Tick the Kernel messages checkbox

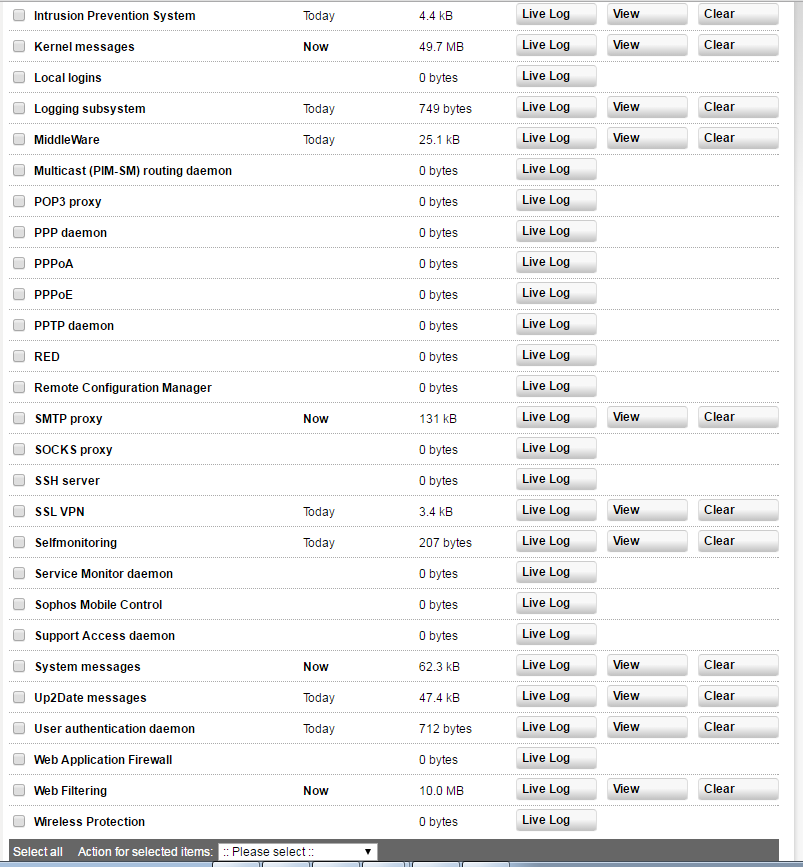19,47
